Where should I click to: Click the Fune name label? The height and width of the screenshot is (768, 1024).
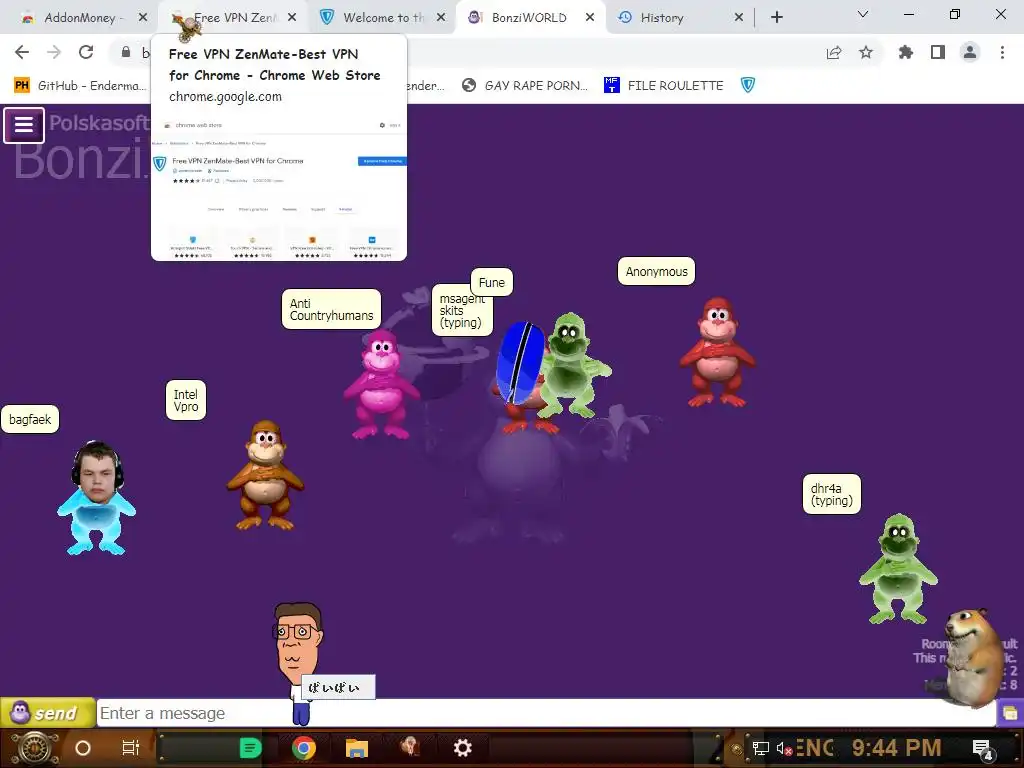point(491,282)
